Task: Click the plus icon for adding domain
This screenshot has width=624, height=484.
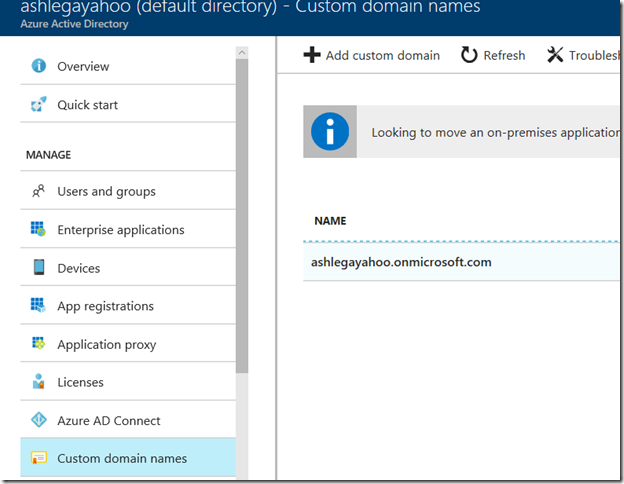Action: pyautogui.click(x=312, y=55)
